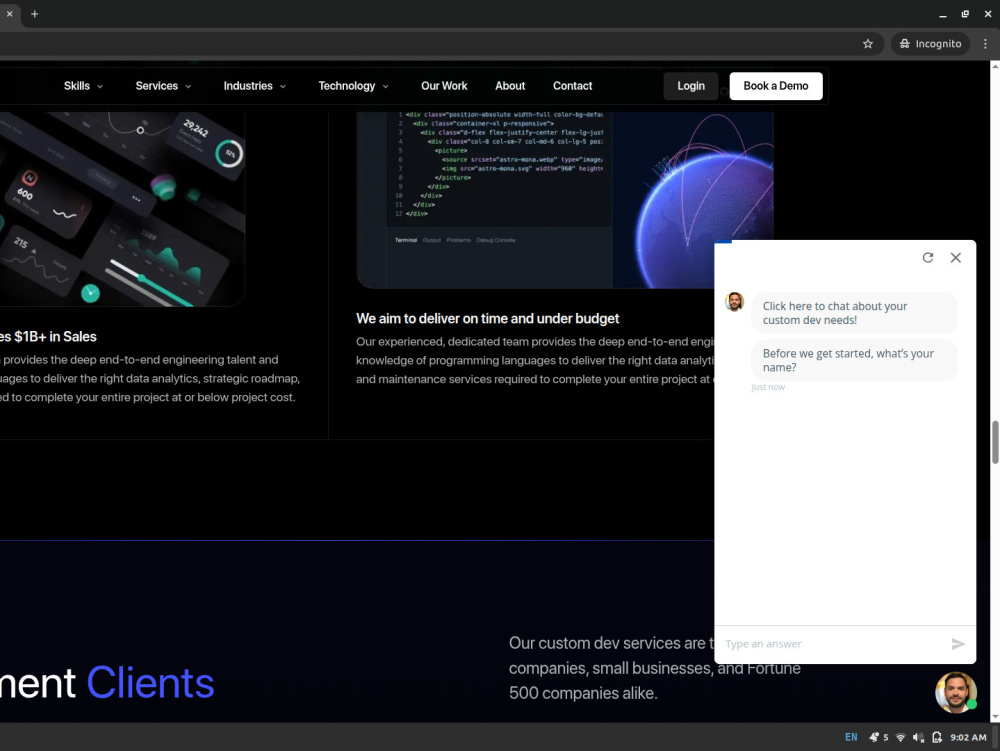Click the Book a Demo button
Viewport: 1000px width, 751px height.
coord(776,86)
